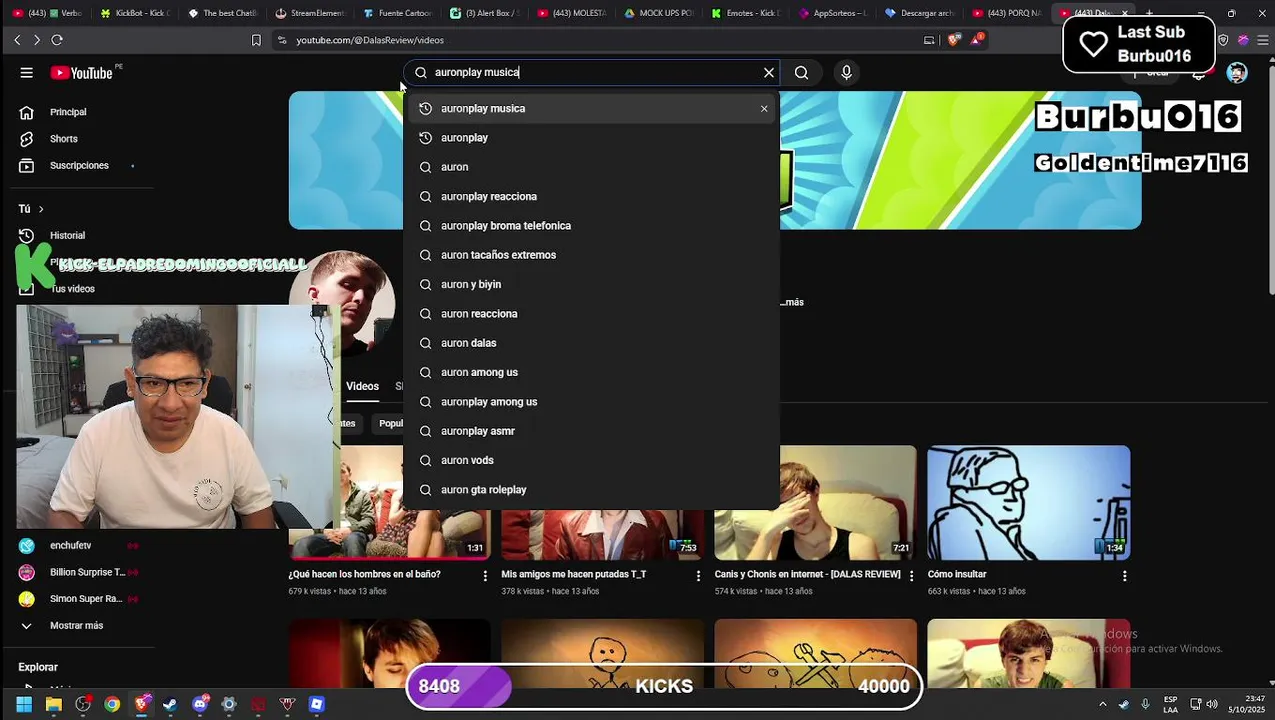Open the YouTube account avatar menu
1275x720 pixels.
(1237, 72)
